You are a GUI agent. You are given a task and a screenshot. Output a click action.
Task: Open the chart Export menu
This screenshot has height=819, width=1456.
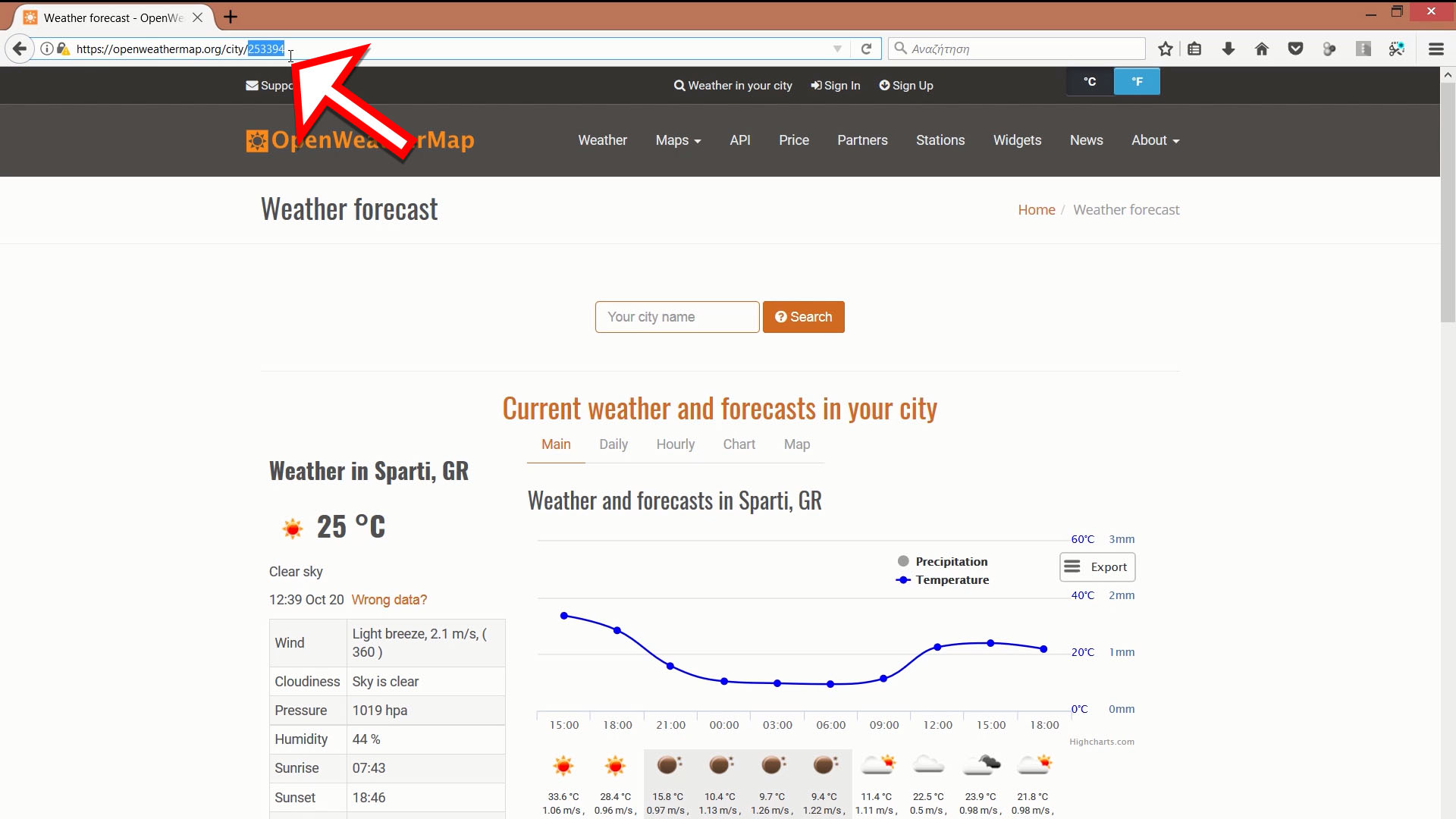(x=1097, y=566)
